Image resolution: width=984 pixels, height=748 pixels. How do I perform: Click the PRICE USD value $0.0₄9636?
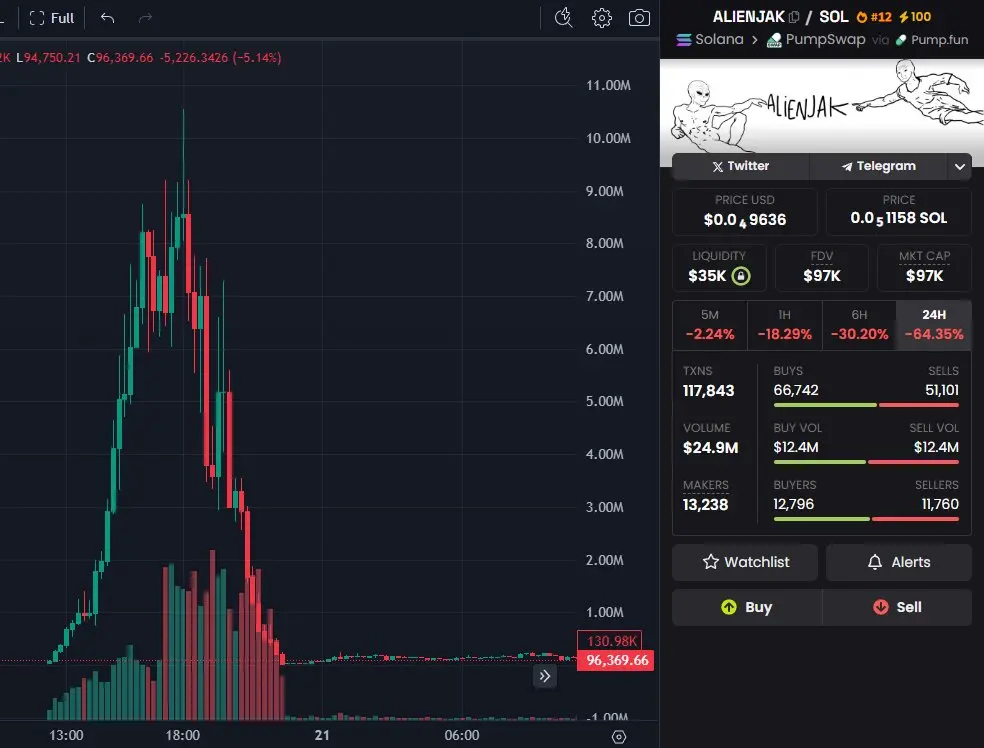(x=745, y=220)
